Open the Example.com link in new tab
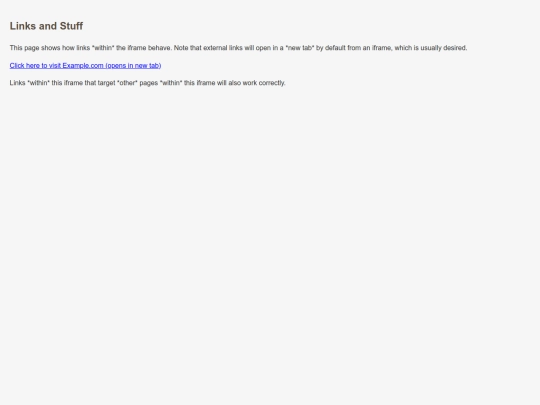The height and width of the screenshot is (405, 540). pyautogui.click(x=85, y=65)
